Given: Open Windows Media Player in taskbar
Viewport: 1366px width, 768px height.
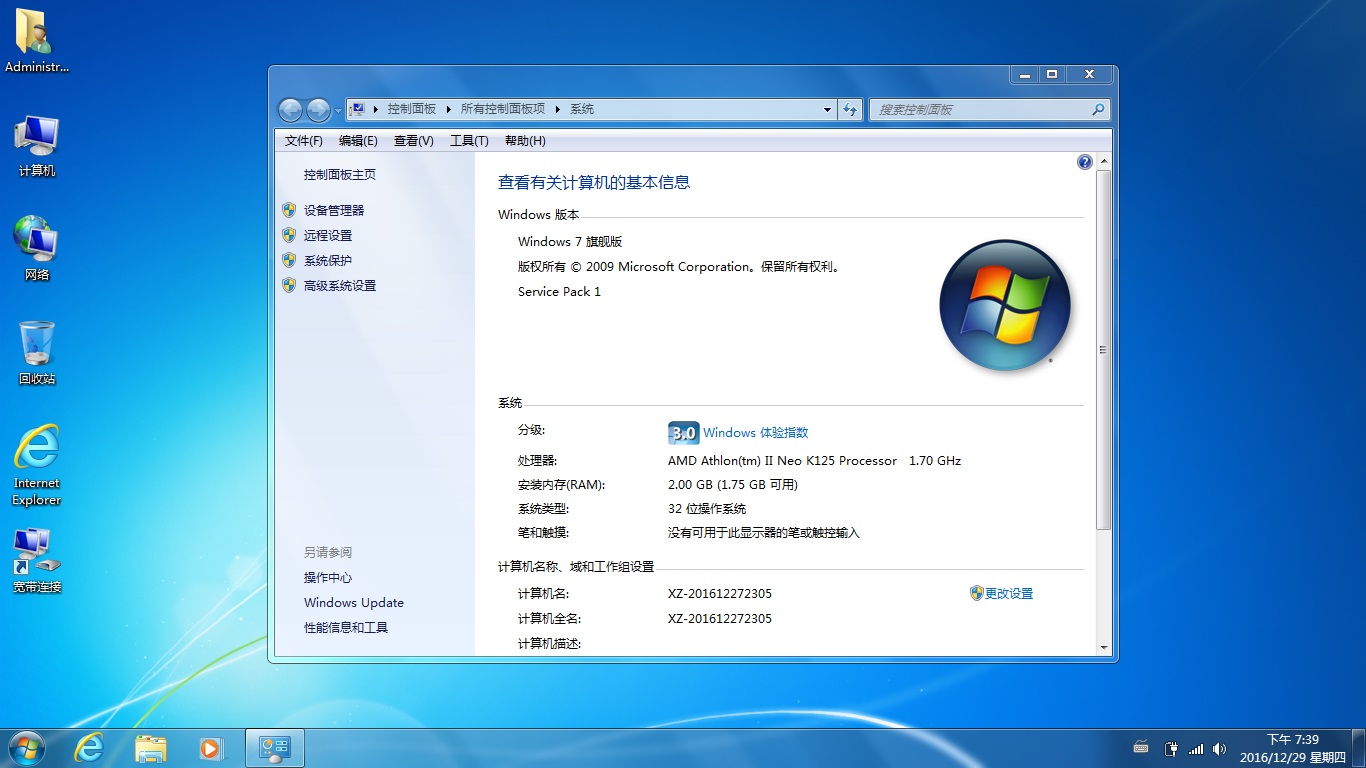Looking at the screenshot, I should 211,748.
